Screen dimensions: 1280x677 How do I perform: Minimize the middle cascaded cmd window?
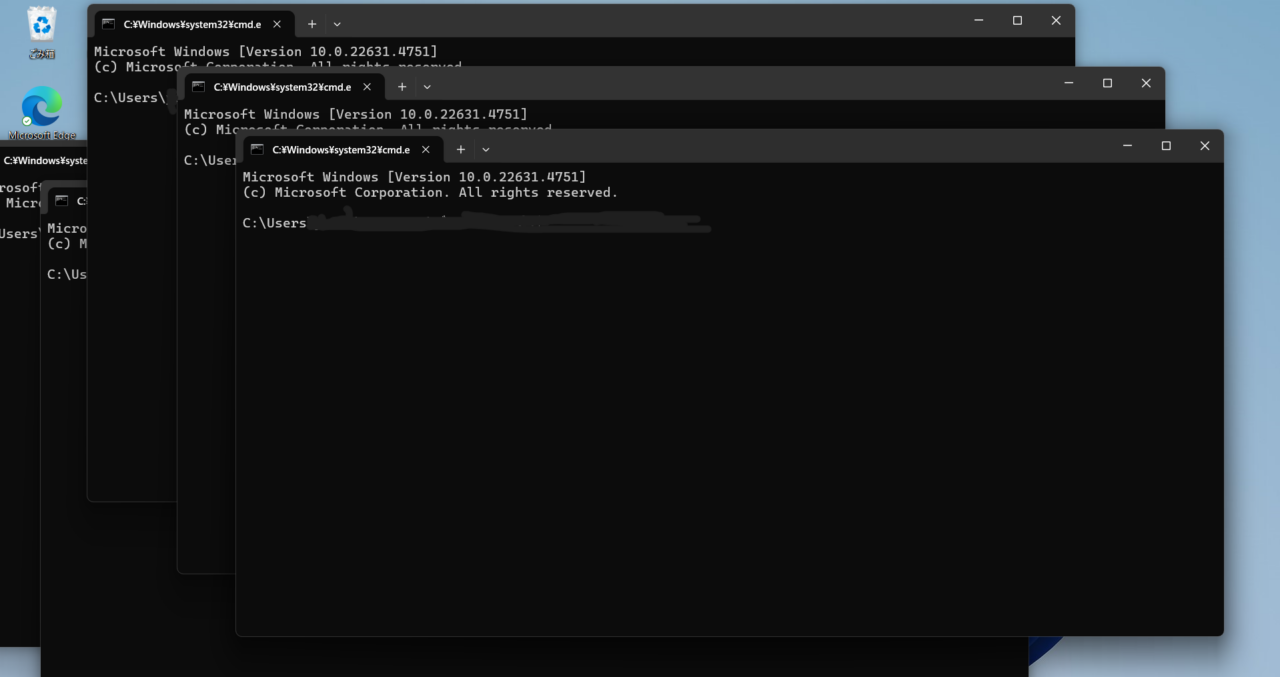click(1069, 83)
